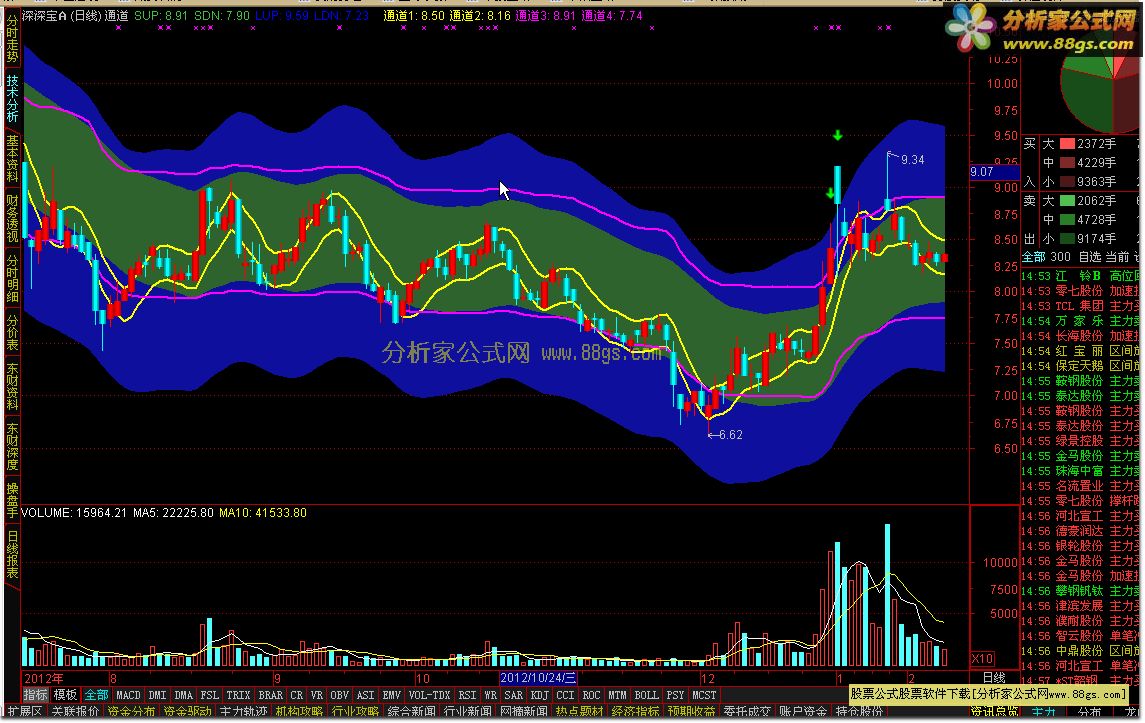Open the 综合新闻 bottom tab
1145x723 pixels.
point(412,711)
